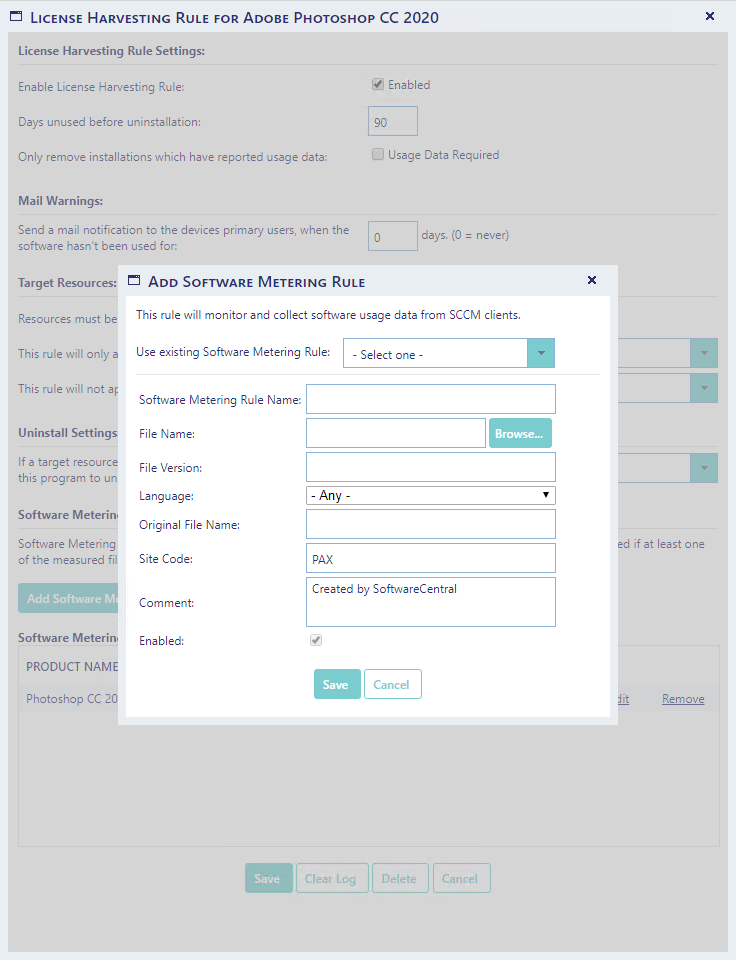This screenshot has height=960, width=736.
Task: Click the Original File Name input field
Action: coord(430,524)
